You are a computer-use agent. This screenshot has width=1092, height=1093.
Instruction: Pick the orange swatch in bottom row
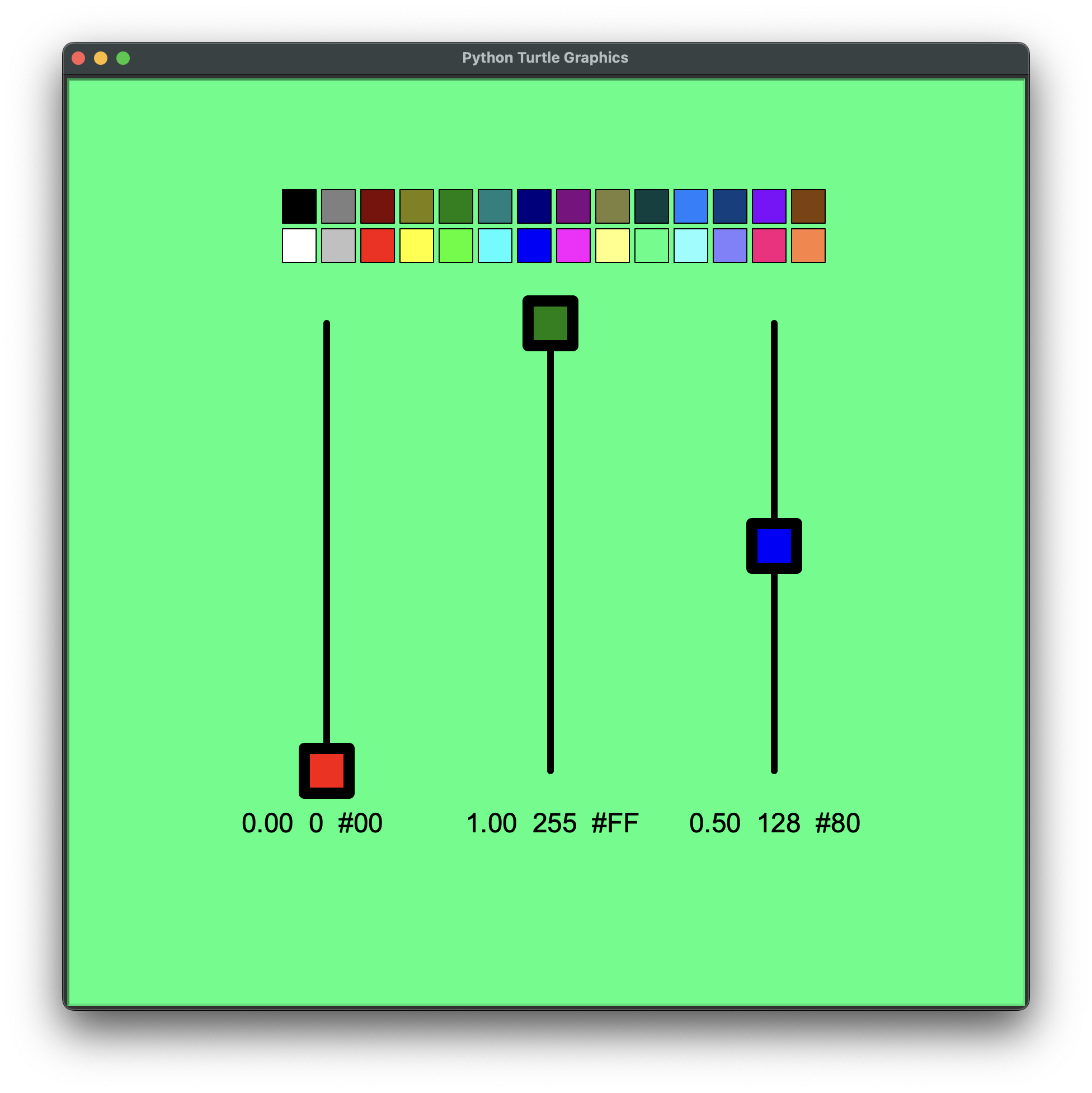pyautogui.click(x=808, y=246)
